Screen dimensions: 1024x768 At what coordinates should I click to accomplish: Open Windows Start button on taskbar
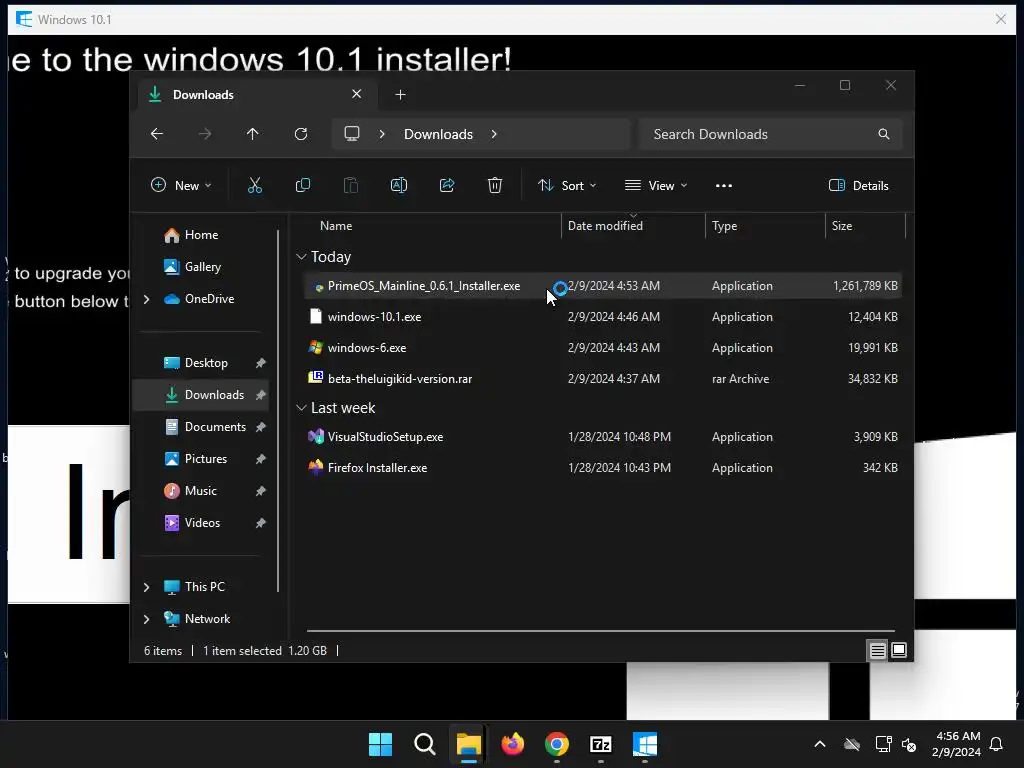(x=381, y=744)
